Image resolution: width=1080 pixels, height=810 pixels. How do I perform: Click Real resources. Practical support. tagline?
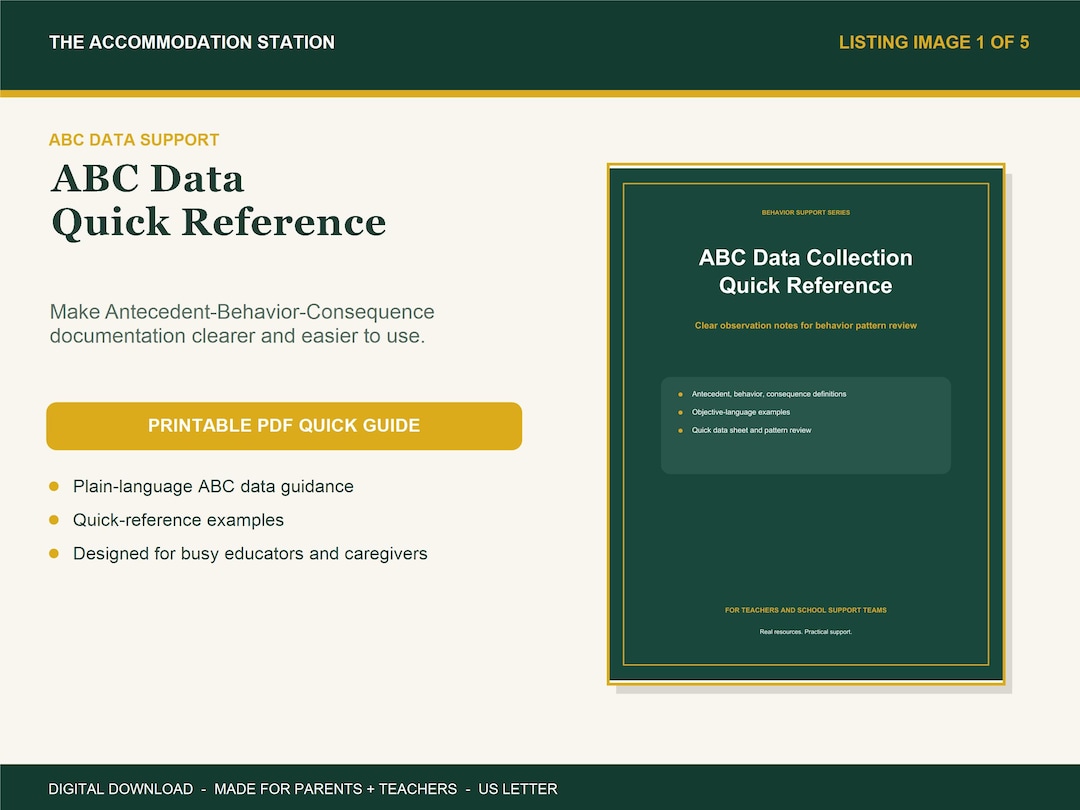point(806,632)
